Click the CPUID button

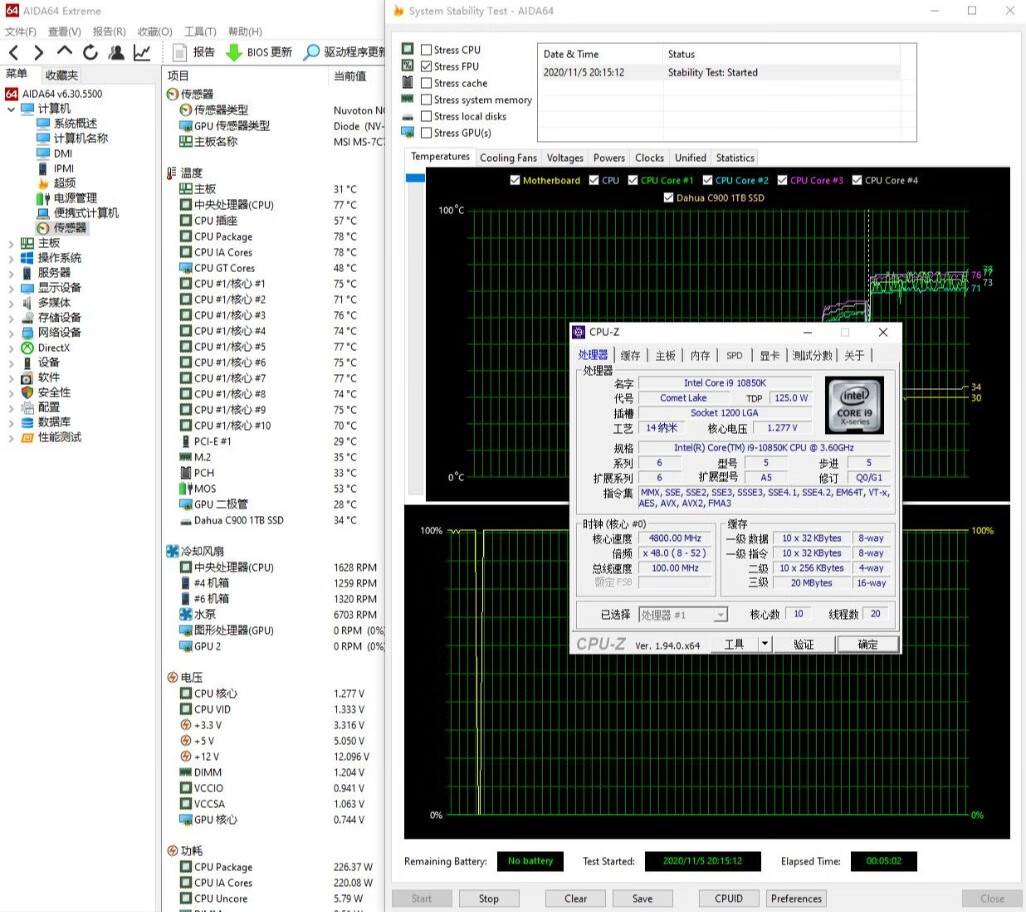(728, 898)
